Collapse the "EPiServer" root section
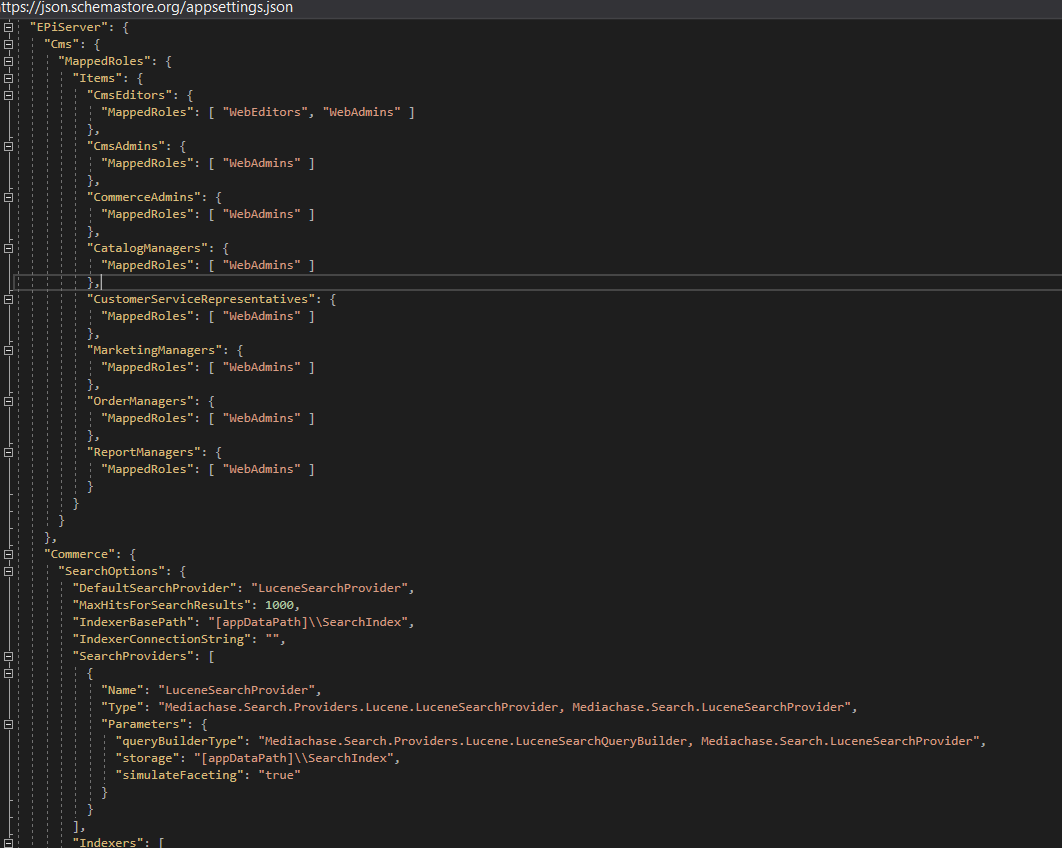 pyautogui.click(x=8, y=28)
